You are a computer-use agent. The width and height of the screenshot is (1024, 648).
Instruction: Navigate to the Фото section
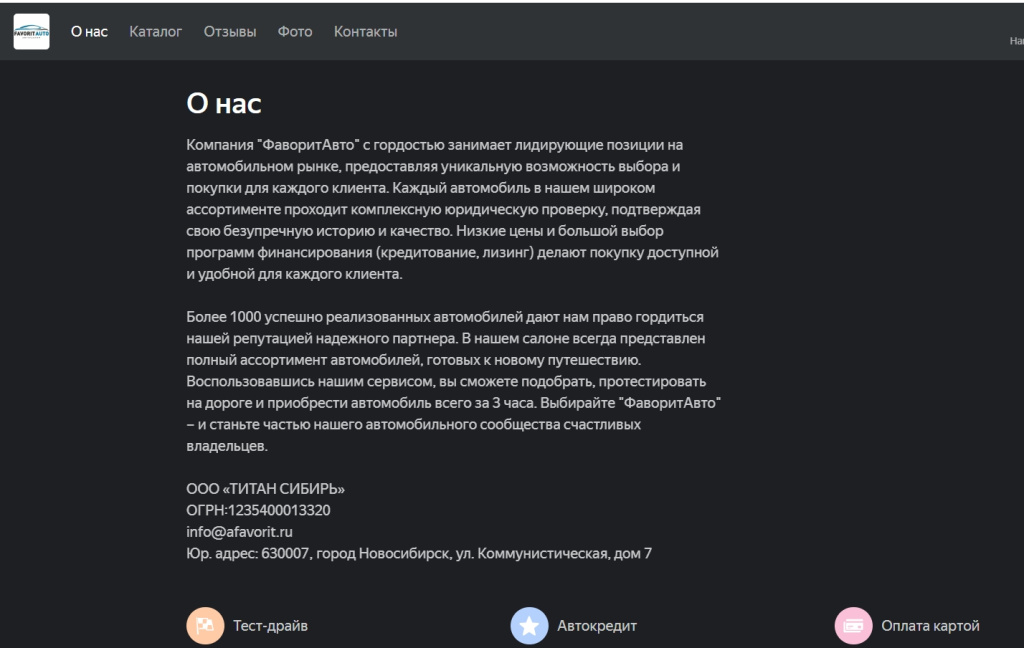pyautogui.click(x=294, y=31)
